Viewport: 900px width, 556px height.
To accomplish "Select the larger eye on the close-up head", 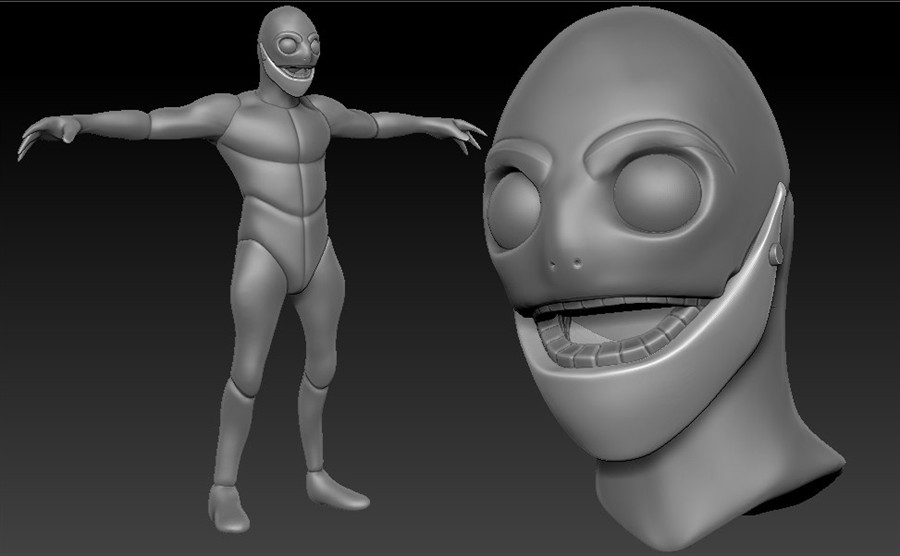I will pos(657,193).
